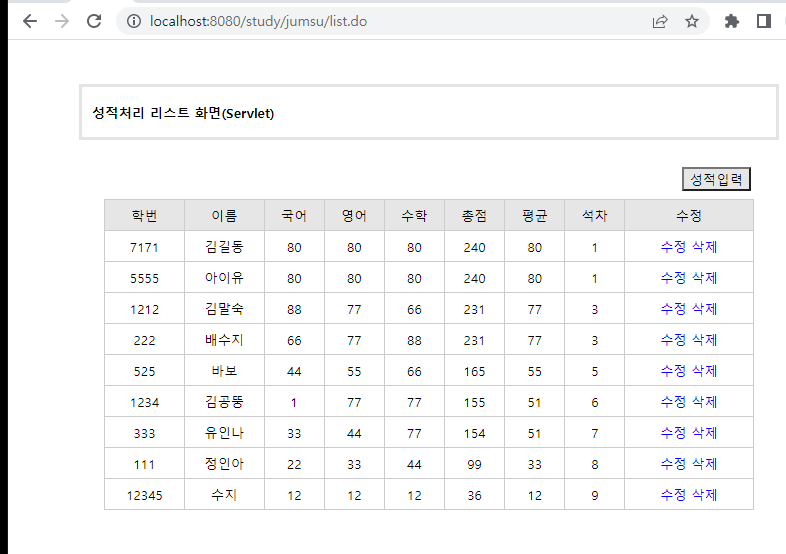Select the name 바보
This screenshot has width=786, height=554.
(224, 371)
